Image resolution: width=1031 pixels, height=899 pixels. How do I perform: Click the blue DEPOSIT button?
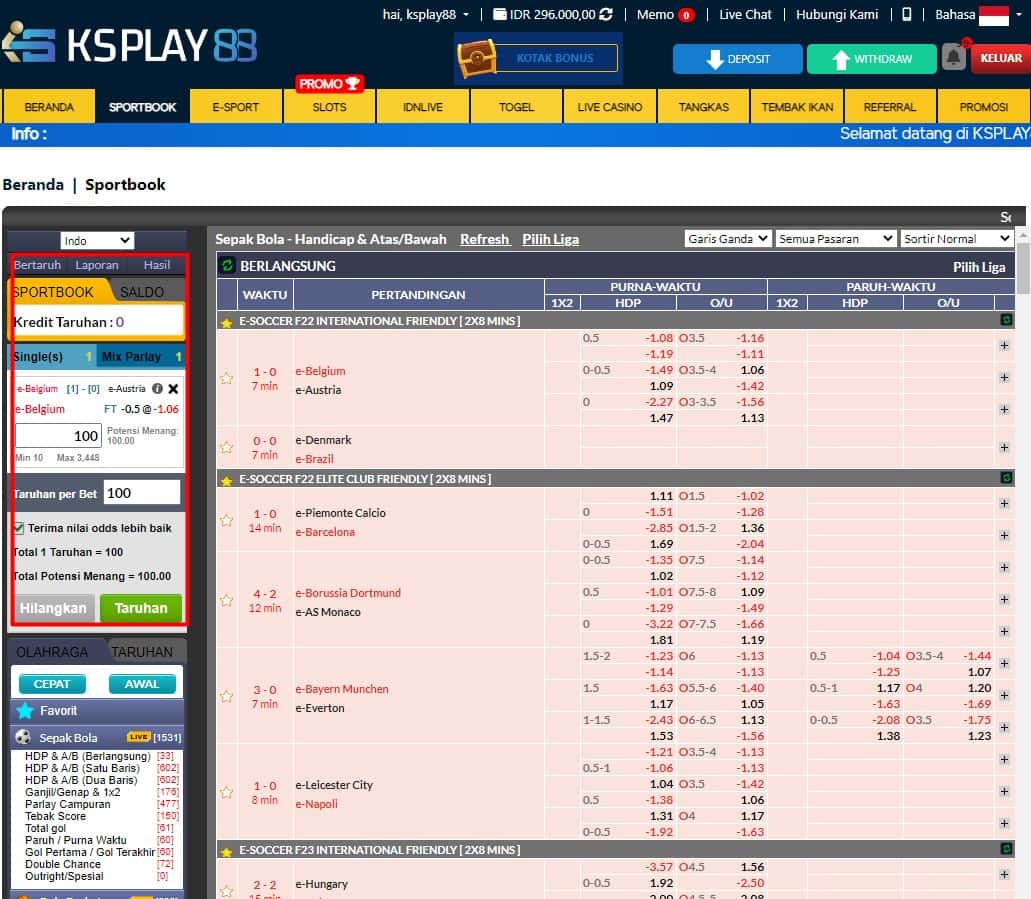[x=736, y=59]
